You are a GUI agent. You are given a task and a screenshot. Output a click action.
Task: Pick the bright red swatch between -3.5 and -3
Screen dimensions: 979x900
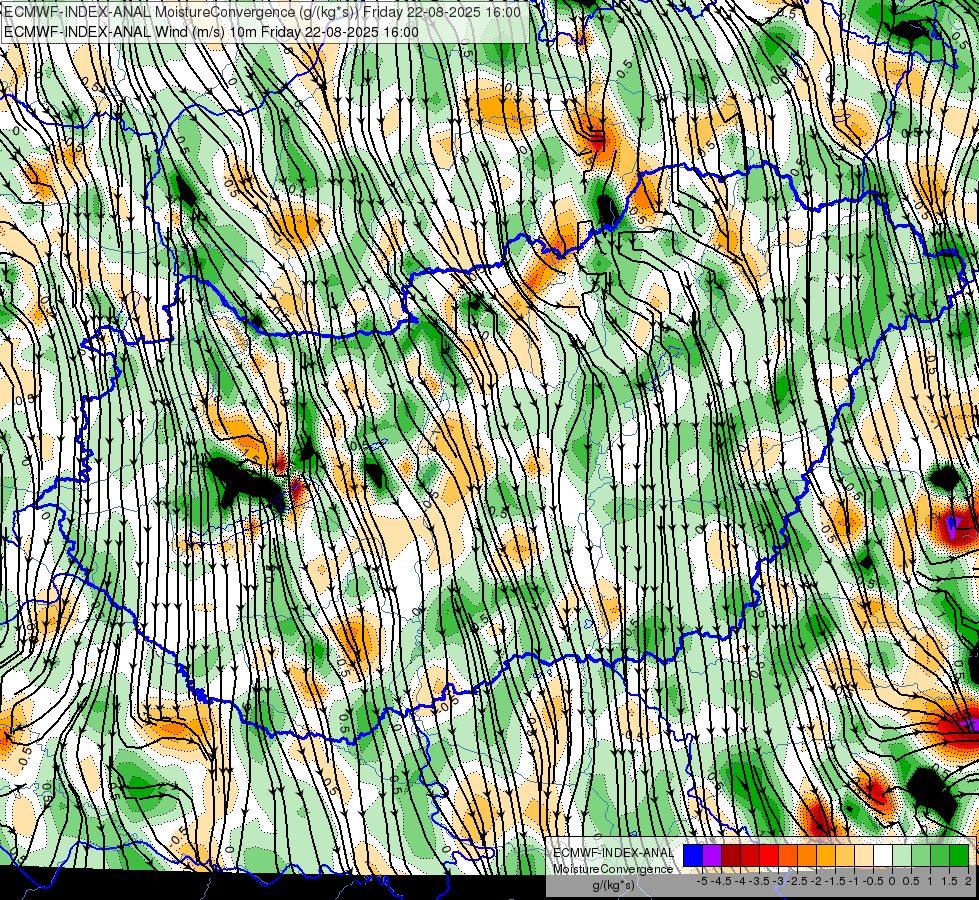[x=769, y=856]
